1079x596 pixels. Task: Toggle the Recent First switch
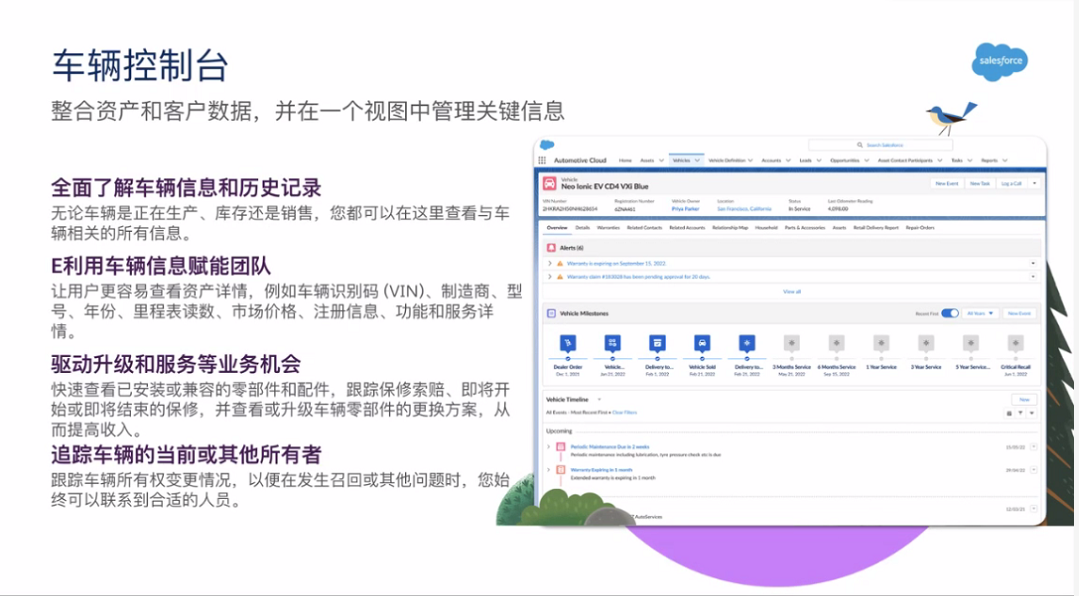pyautogui.click(x=950, y=313)
